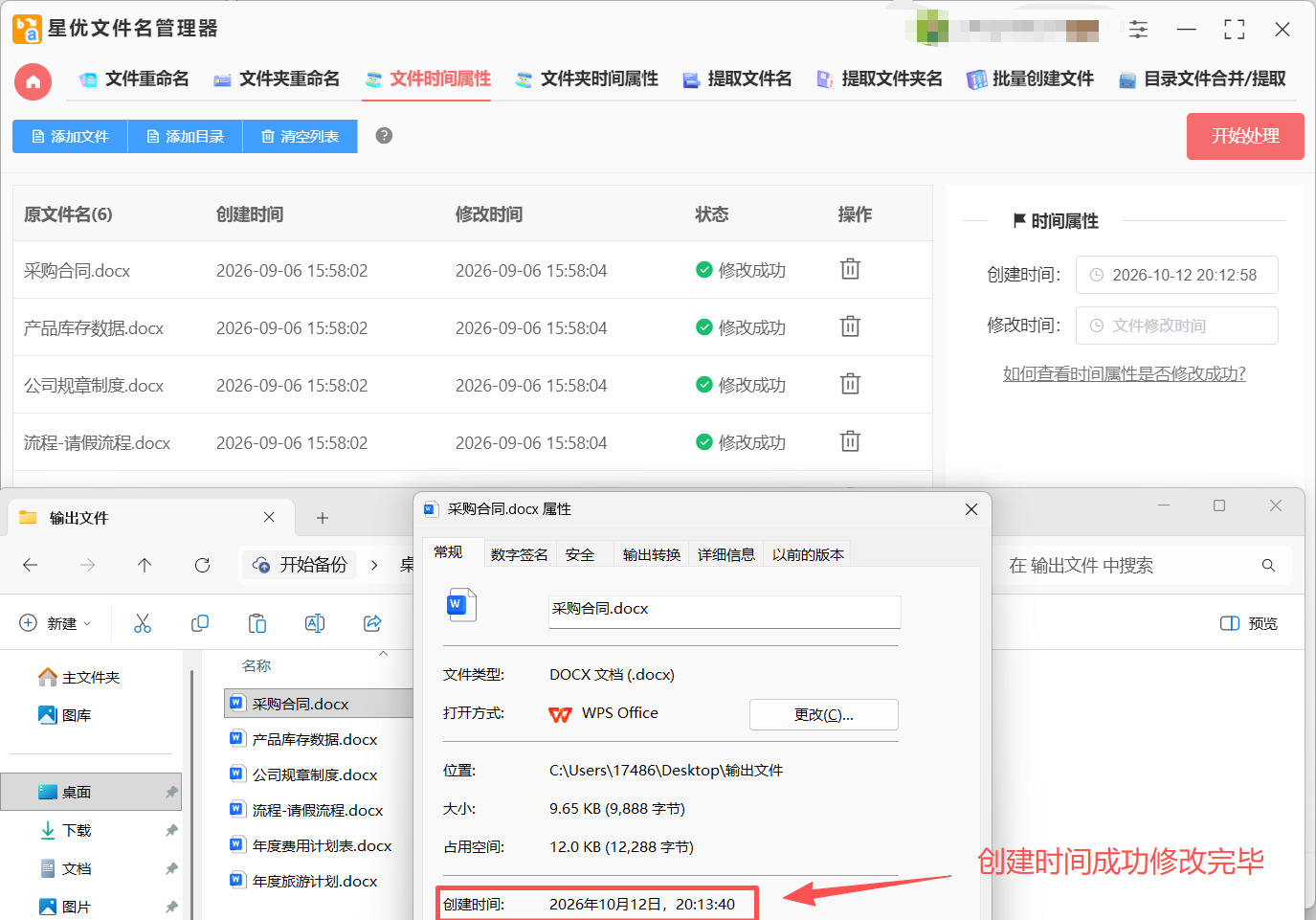Delete the 采购合同.docx row with its trash icon

tap(850, 269)
